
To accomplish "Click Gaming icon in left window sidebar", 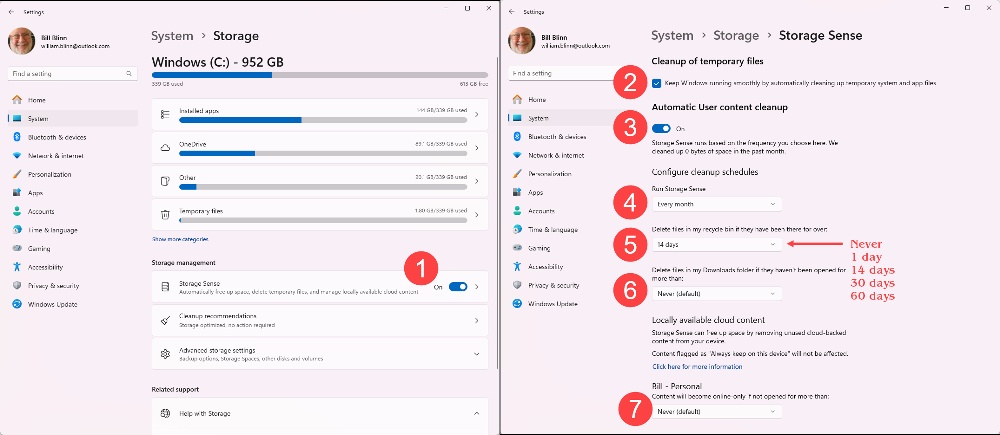I will pyautogui.click(x=17, y=248).
